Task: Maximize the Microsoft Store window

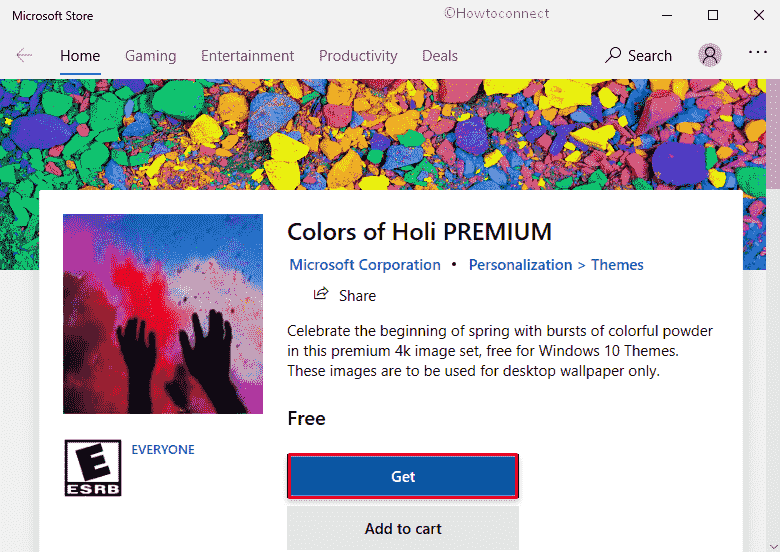Action: (713, 15)
